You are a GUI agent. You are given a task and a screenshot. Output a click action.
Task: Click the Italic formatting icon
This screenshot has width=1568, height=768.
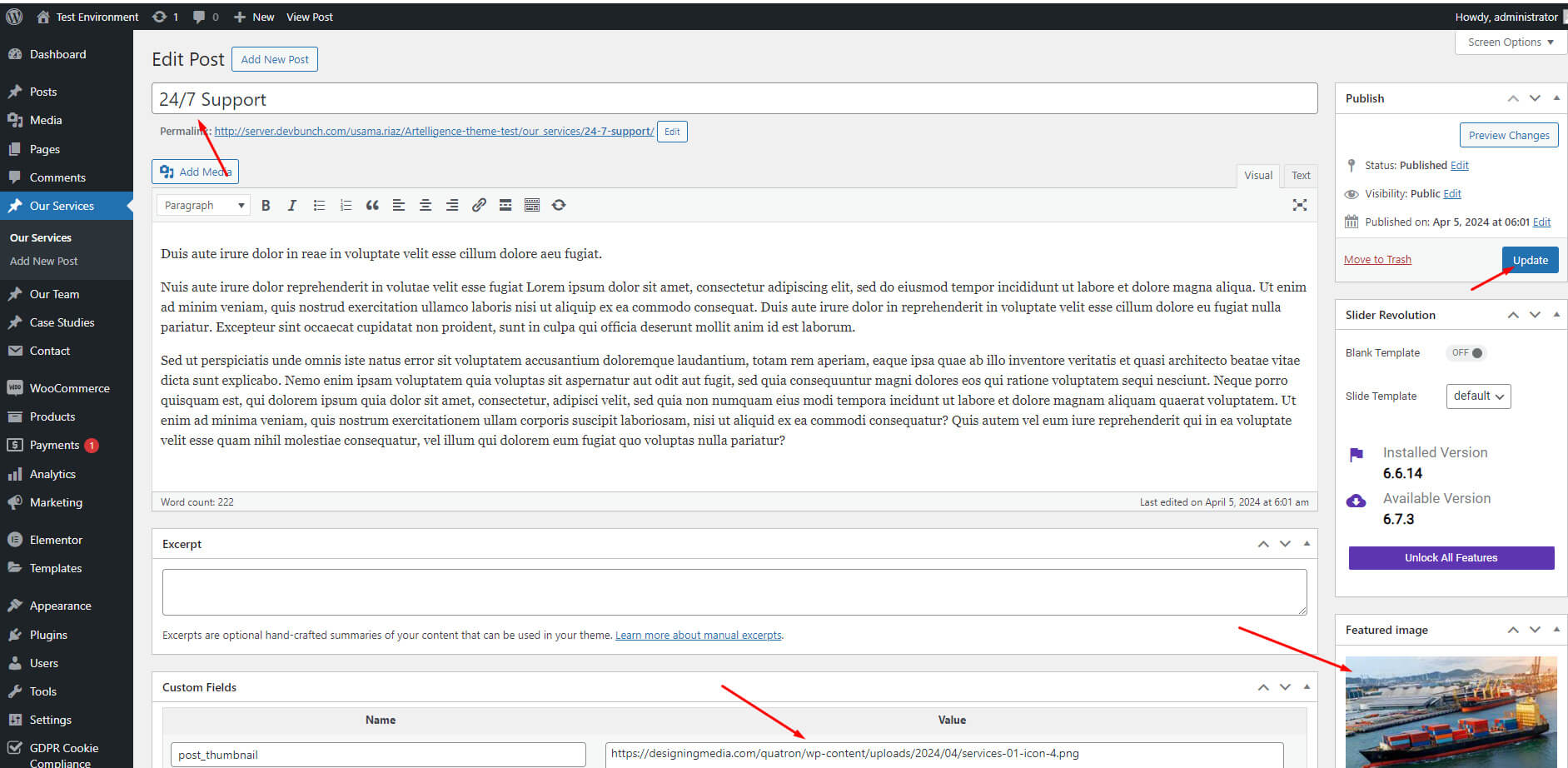click(x=292, y=205)
